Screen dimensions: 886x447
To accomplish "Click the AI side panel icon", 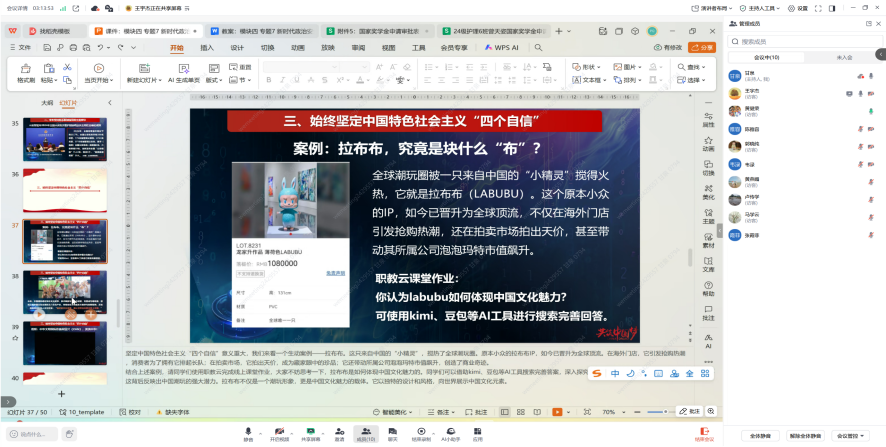I will pyautogui.click(x=708, y=341).
